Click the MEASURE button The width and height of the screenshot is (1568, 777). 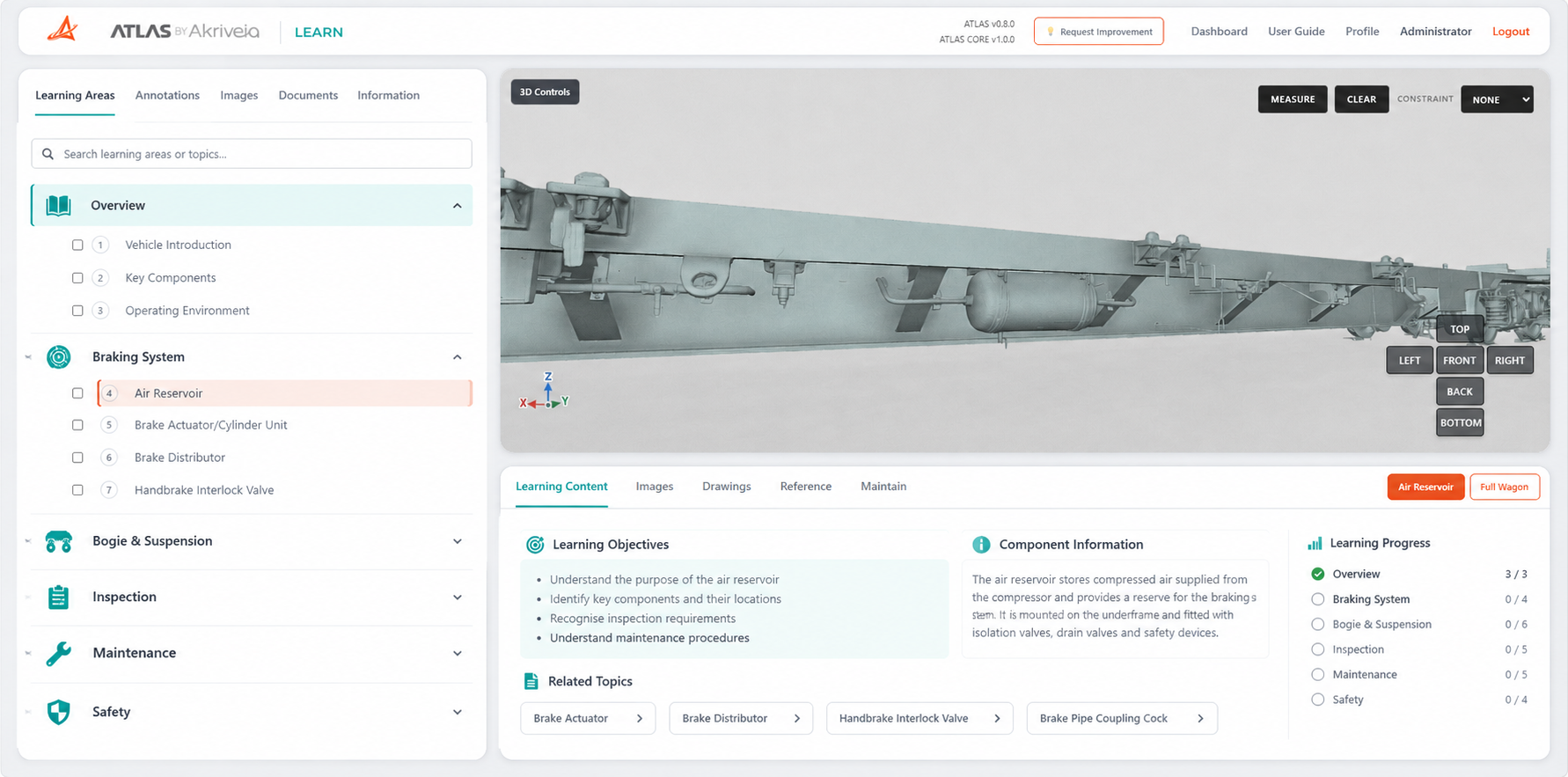pos(1293,99)
